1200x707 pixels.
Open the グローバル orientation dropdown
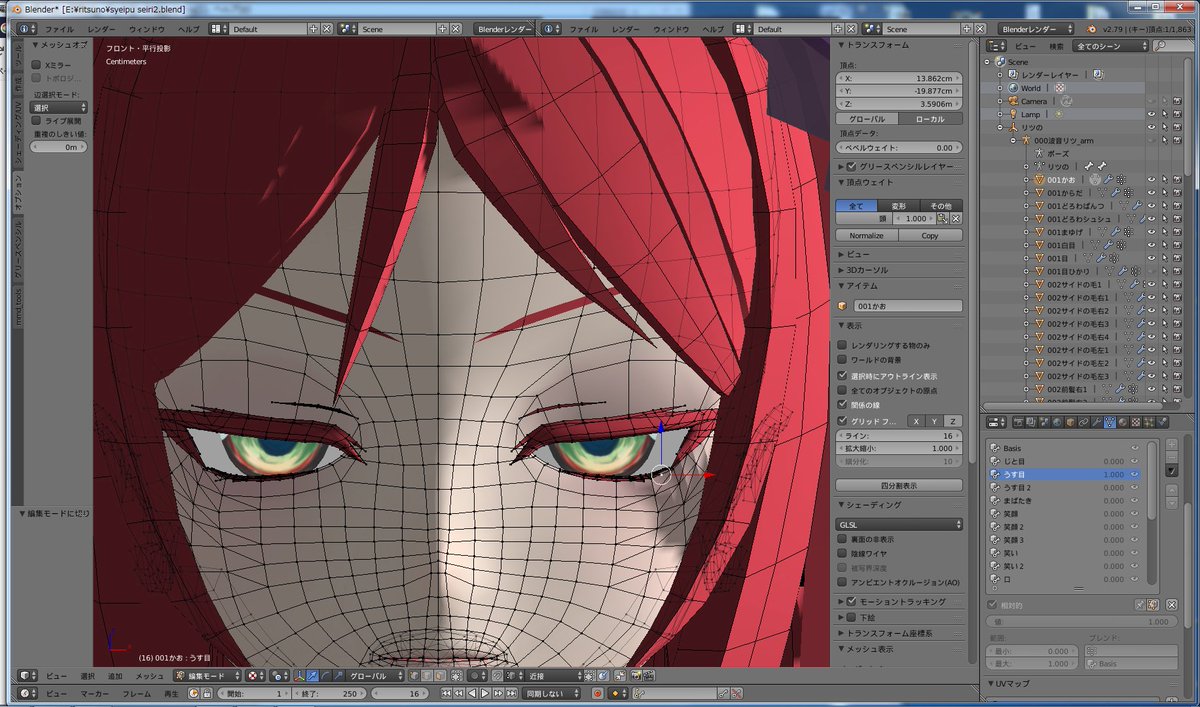coord(373,675)
